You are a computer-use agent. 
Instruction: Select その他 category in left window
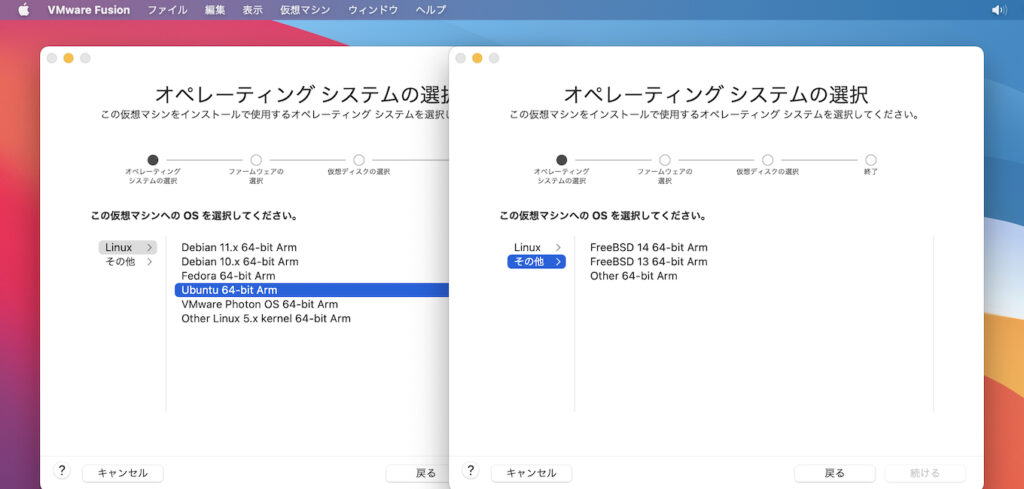128,262
